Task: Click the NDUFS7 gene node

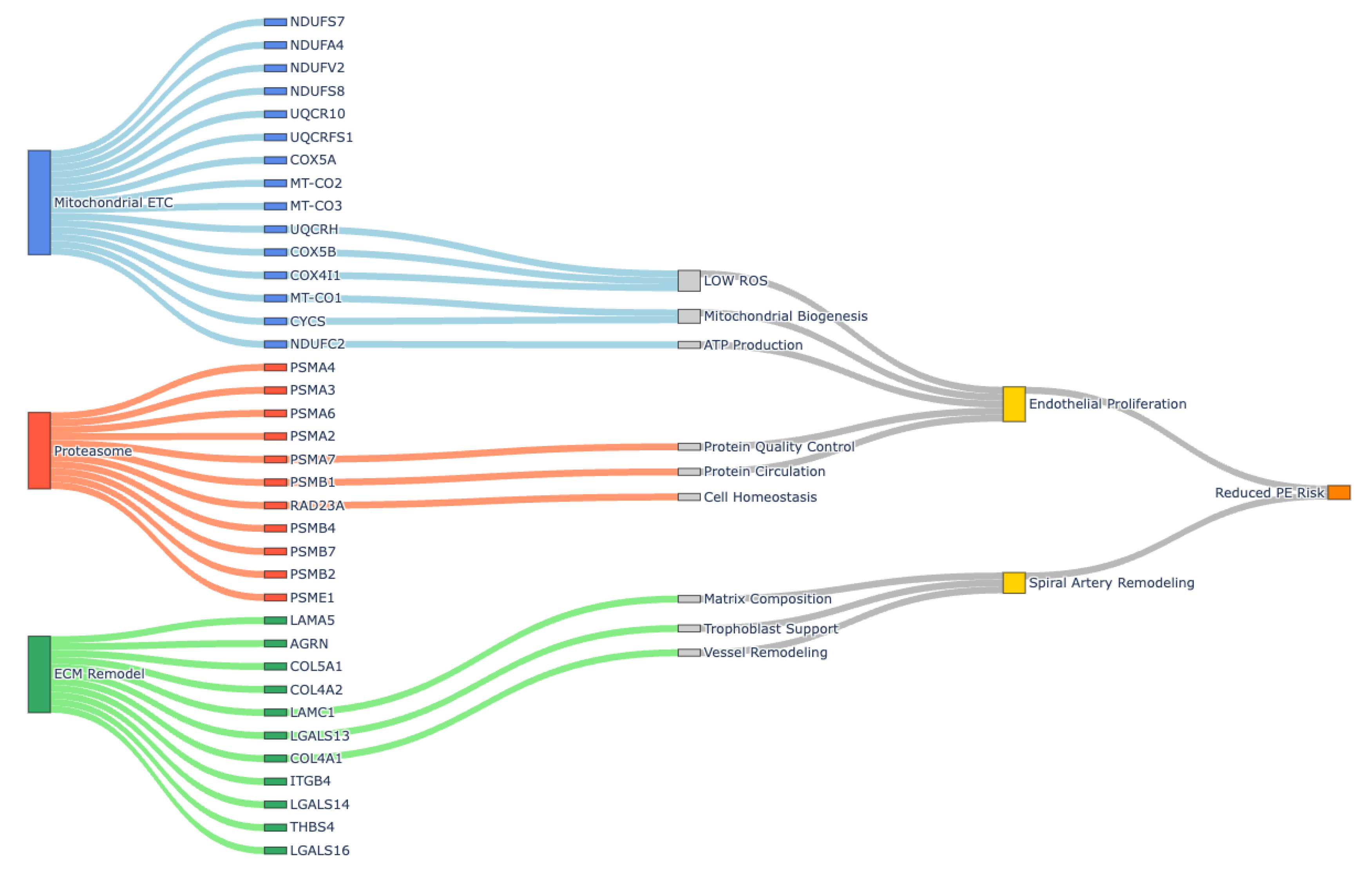Action: point(275,22)
